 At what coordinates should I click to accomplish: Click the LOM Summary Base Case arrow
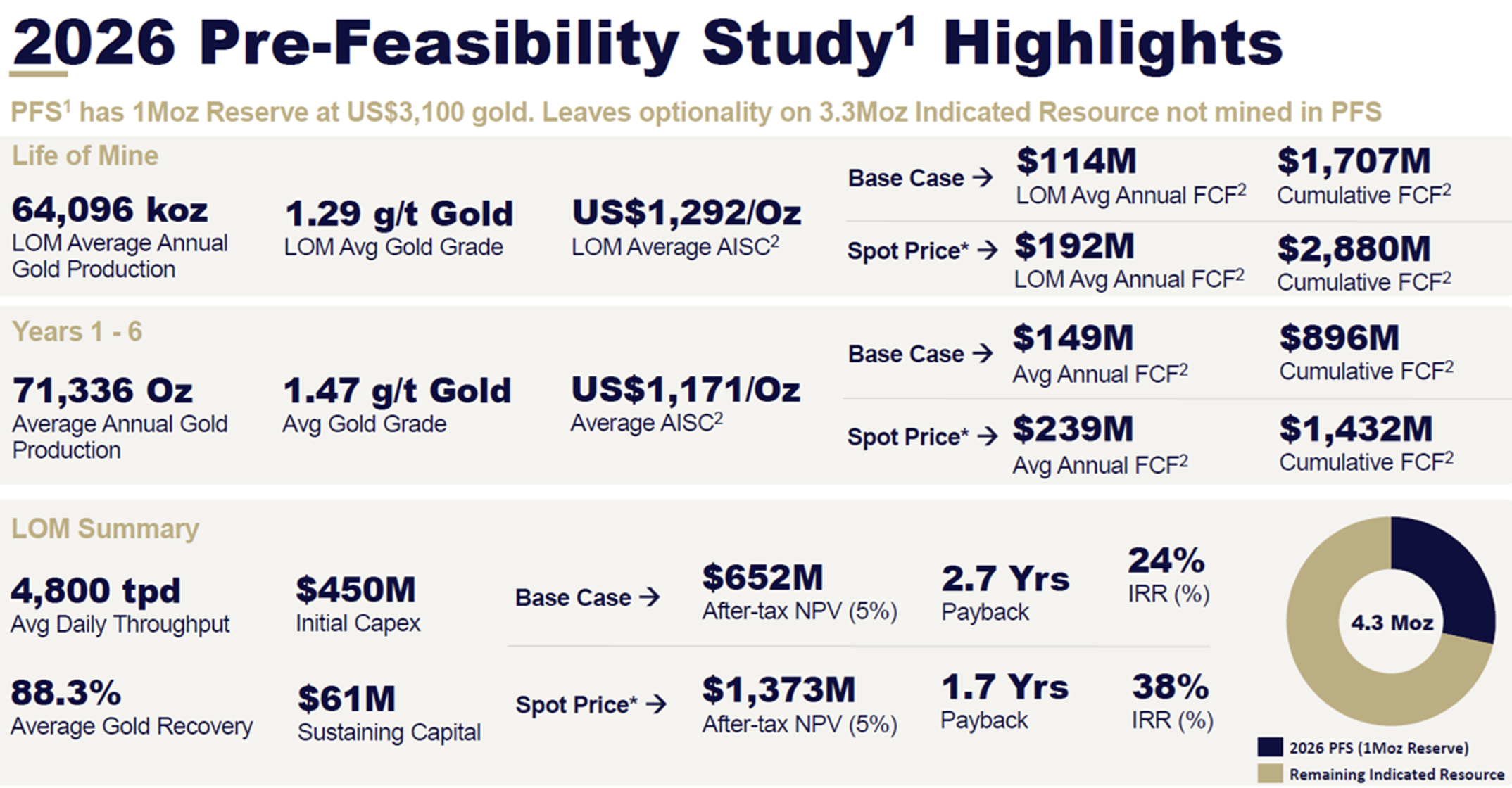[x=650, y=597]
